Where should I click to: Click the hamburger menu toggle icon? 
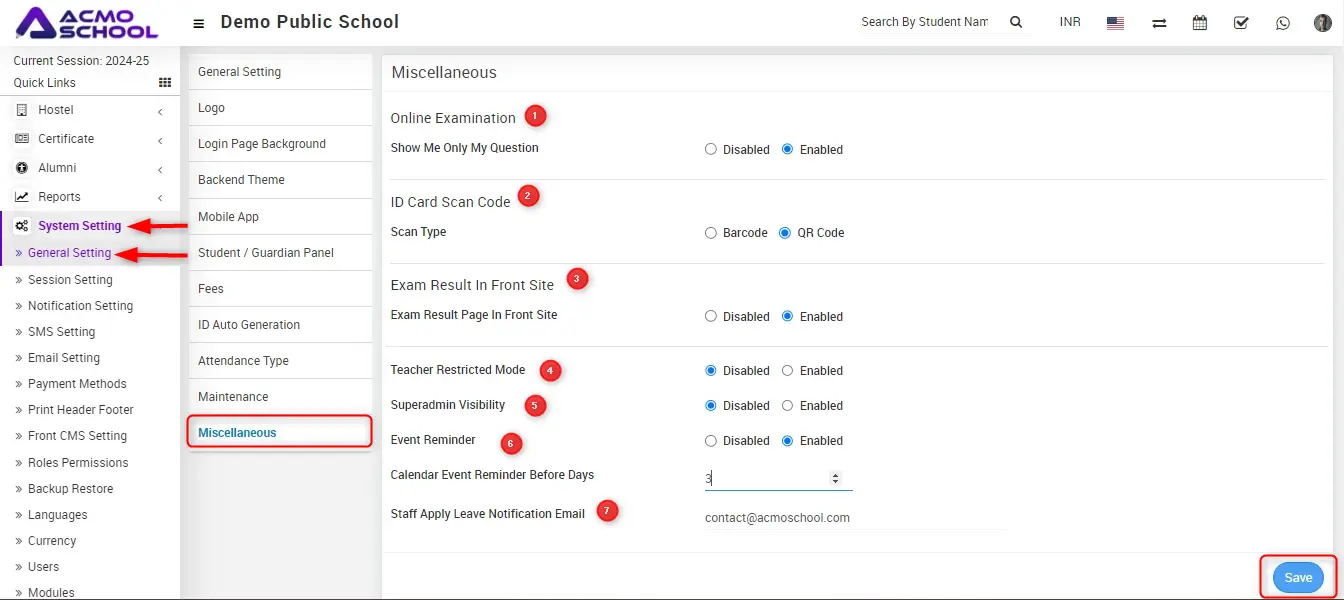[199, 23]
